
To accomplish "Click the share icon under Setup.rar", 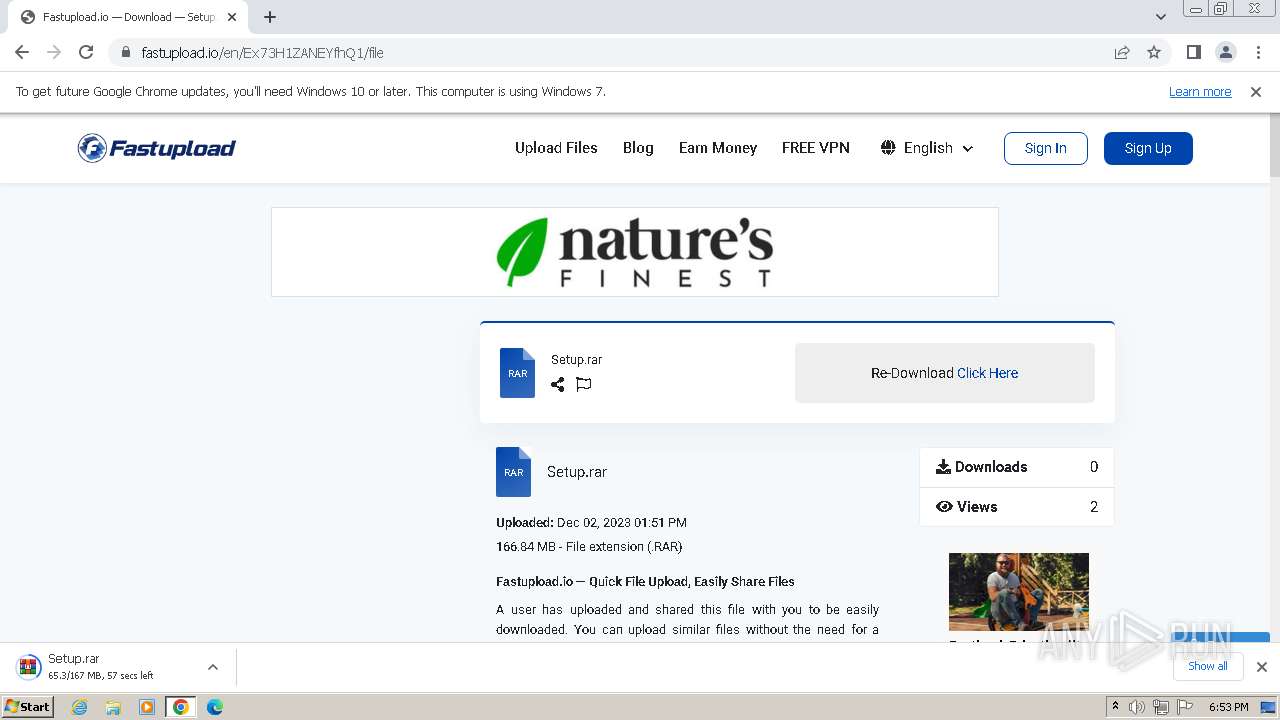I will click(558, 384).
